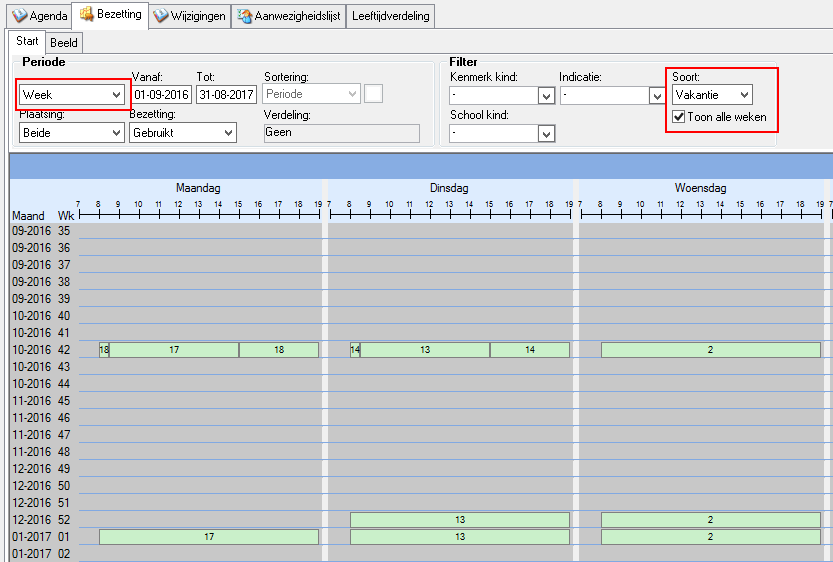Open the Leeftijdverdeling tab
Image resolution: width=833 pixels, height=562 pixels.
click(391, 16)
